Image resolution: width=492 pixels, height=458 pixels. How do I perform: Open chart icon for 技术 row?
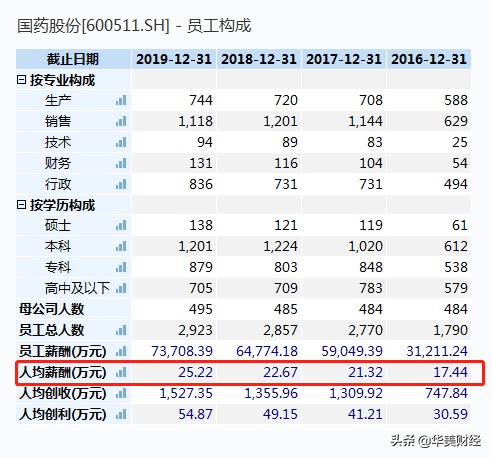pyautogui.click(x=121, y=142)
